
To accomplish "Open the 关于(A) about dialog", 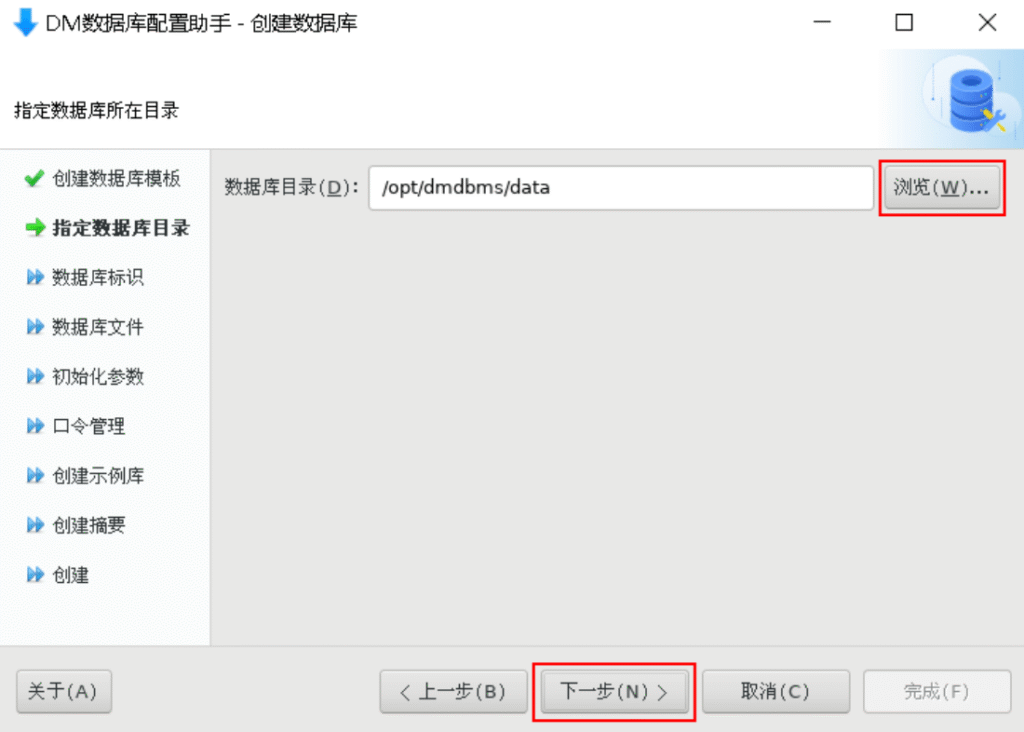I will 64,691.
